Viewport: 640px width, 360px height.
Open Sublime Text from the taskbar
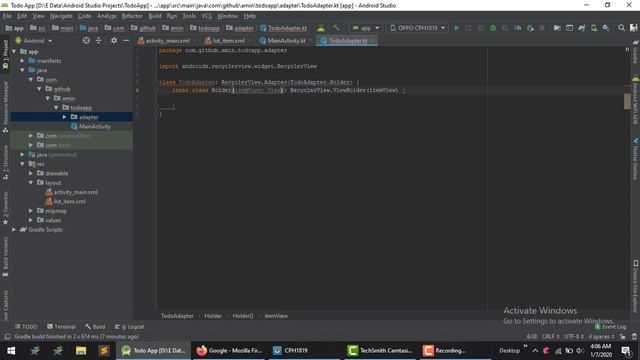[x=104, y=351]
